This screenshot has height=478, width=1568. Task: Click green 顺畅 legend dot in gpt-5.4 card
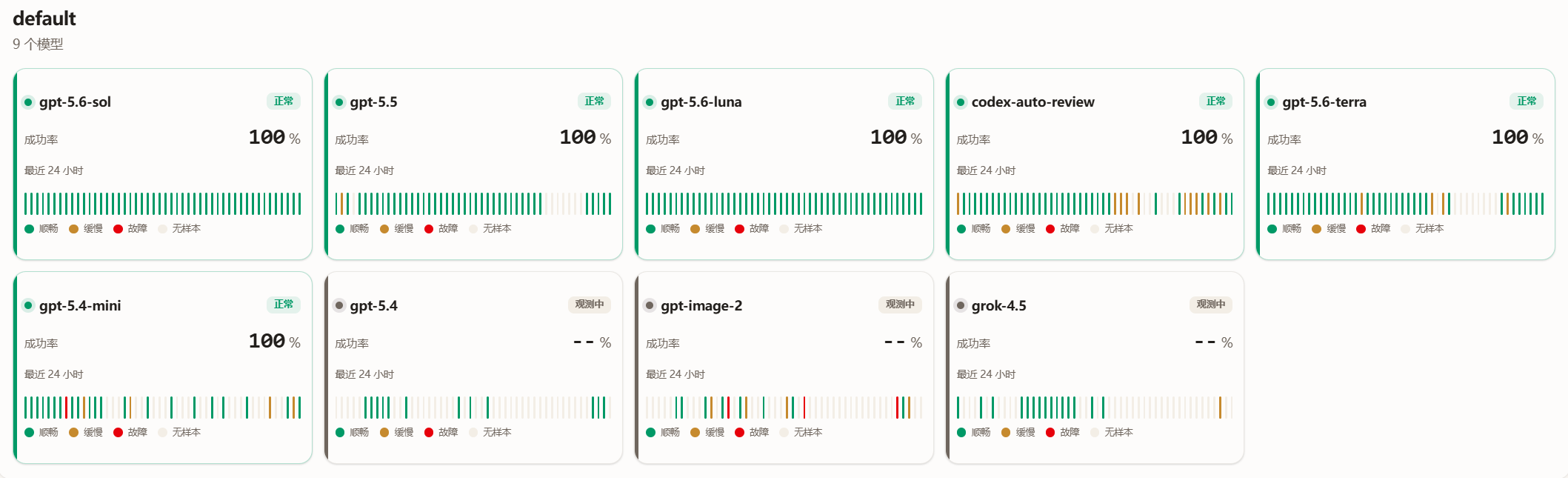click(x=340, y=432)
